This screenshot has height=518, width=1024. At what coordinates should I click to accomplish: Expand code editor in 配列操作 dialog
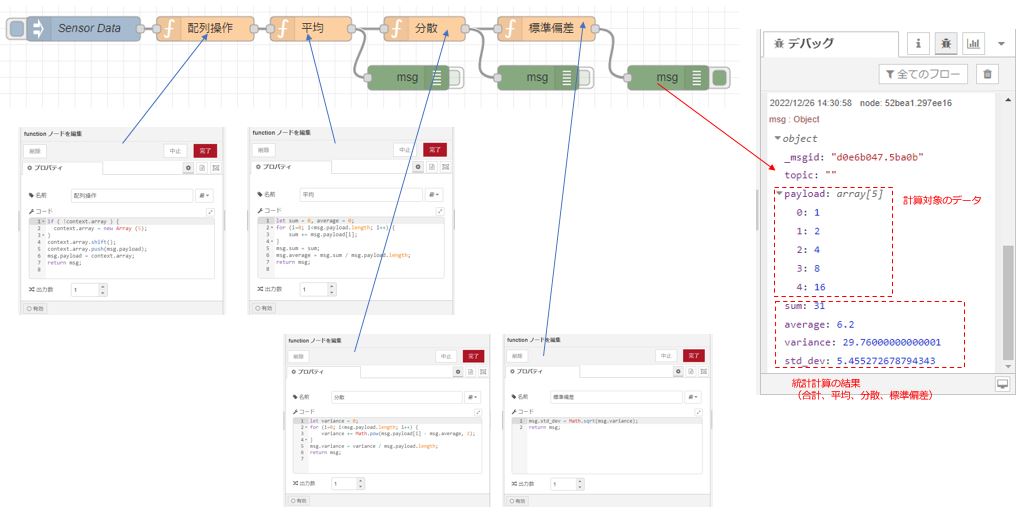point(211,211)
